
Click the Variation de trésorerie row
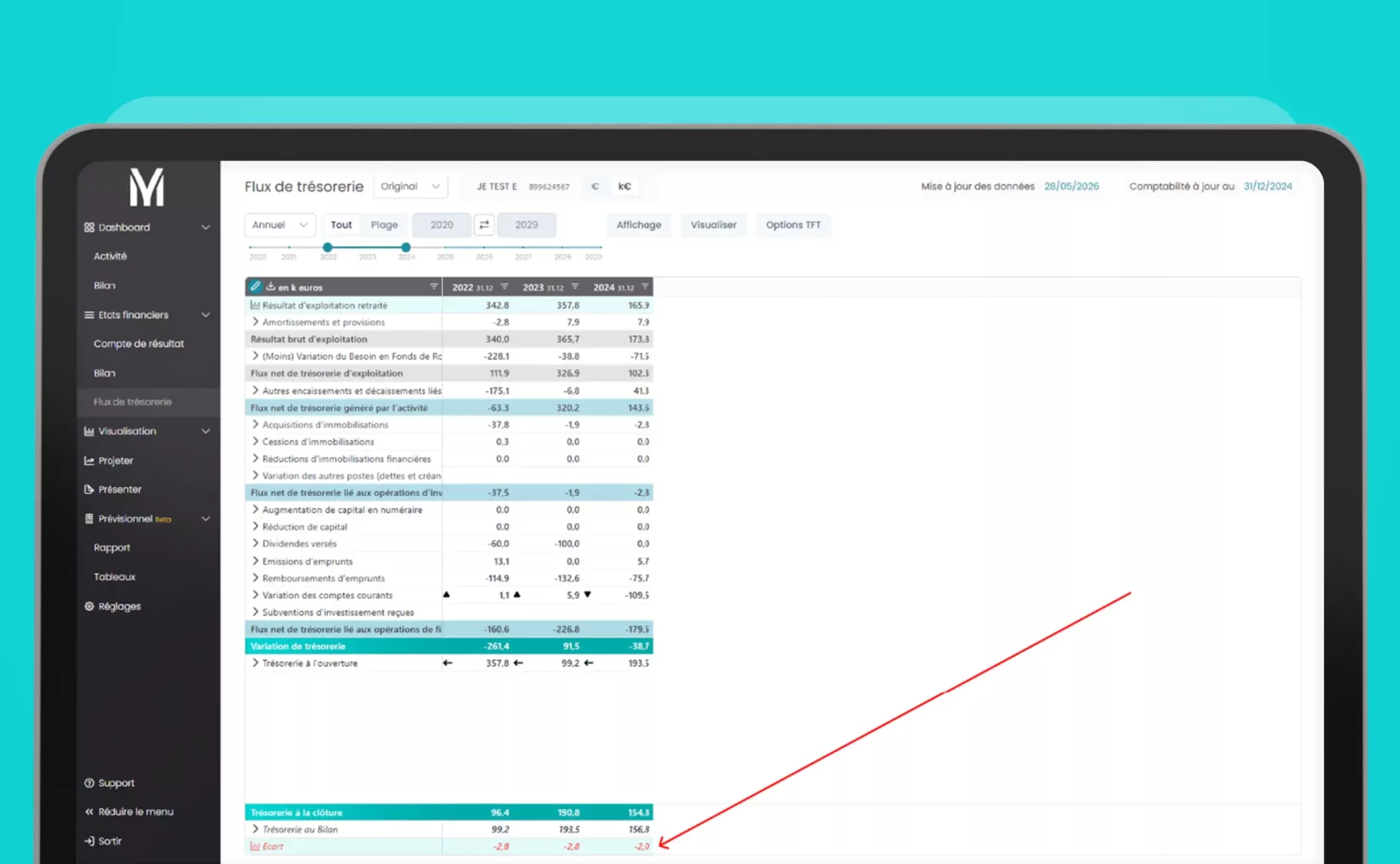(449, 646)
